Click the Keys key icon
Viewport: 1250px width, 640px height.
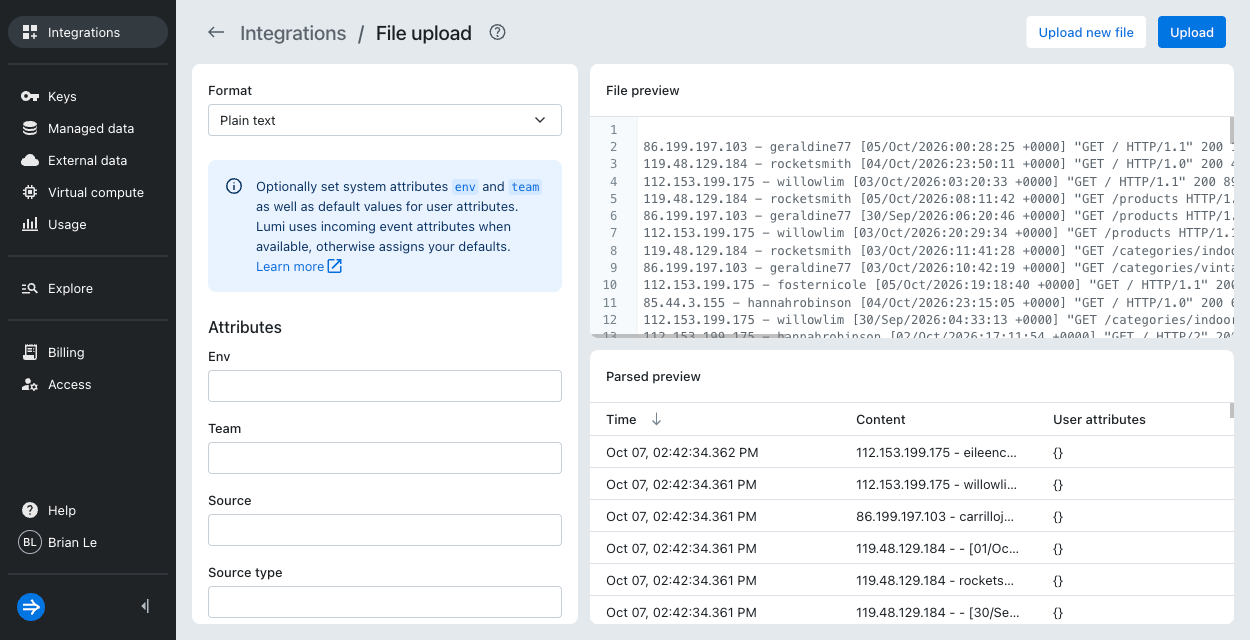(30, 96)
